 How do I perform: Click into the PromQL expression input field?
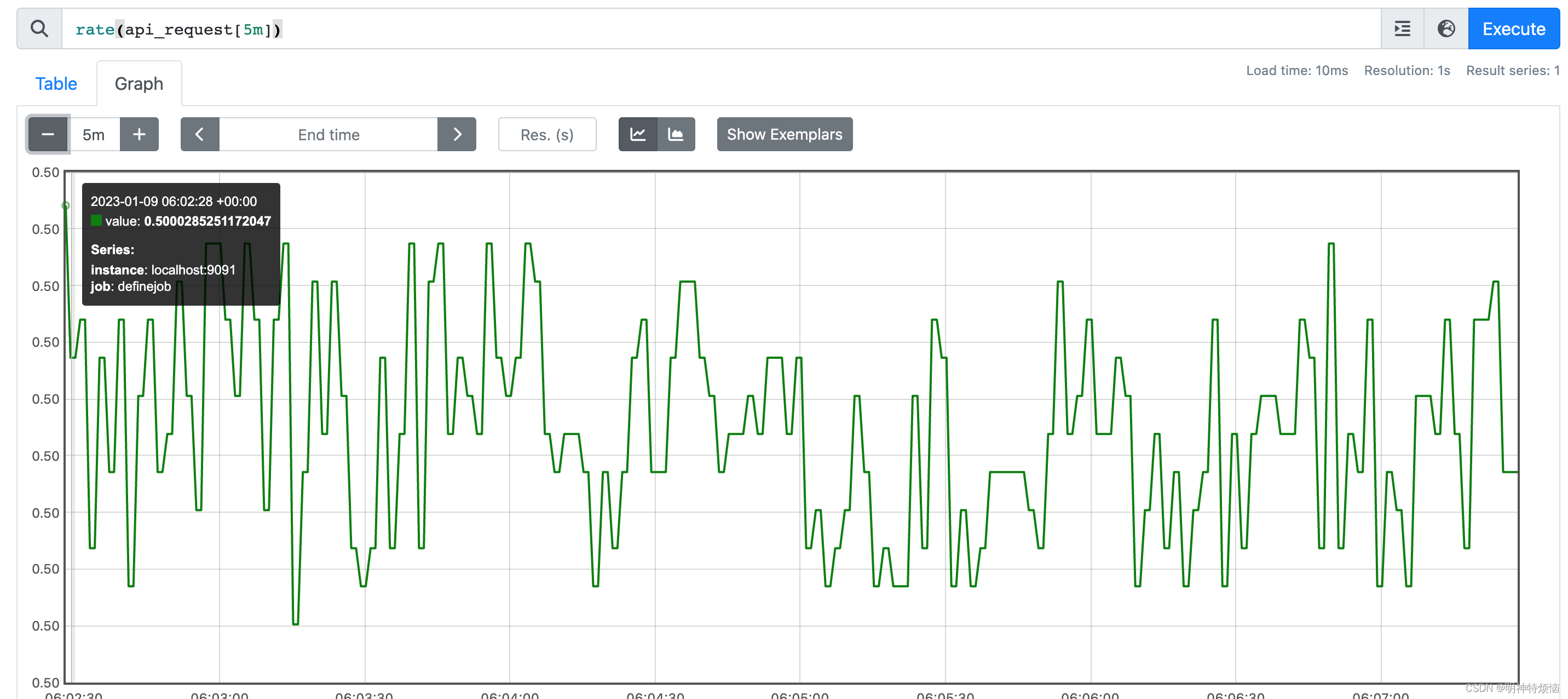[721, 28]
